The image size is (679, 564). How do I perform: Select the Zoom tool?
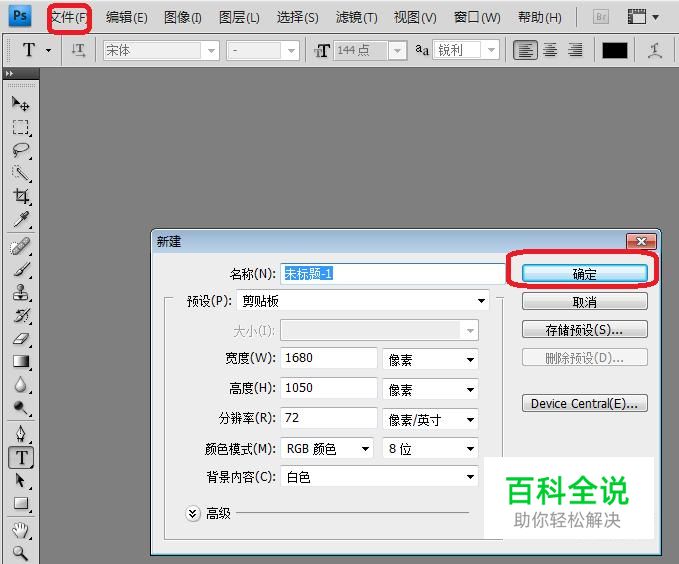click(x=20, y=553)
